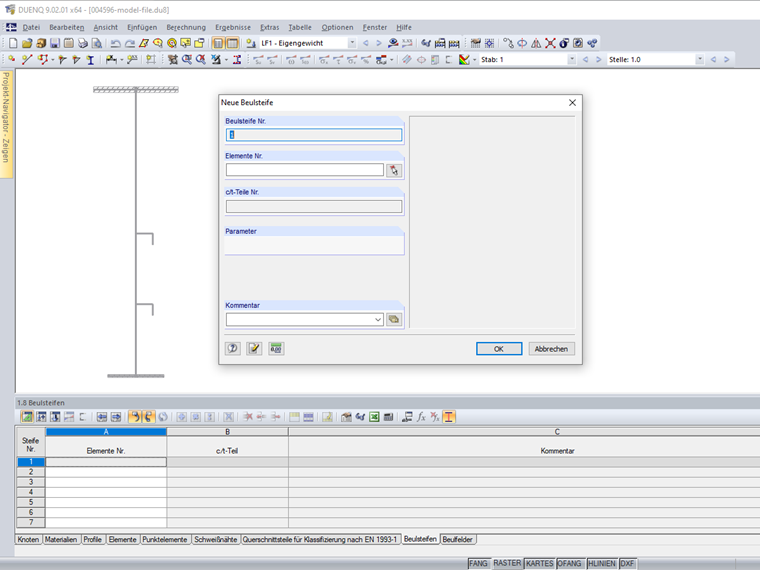
Task: Toggle DXF in status bar
Action: coord(627,563)
